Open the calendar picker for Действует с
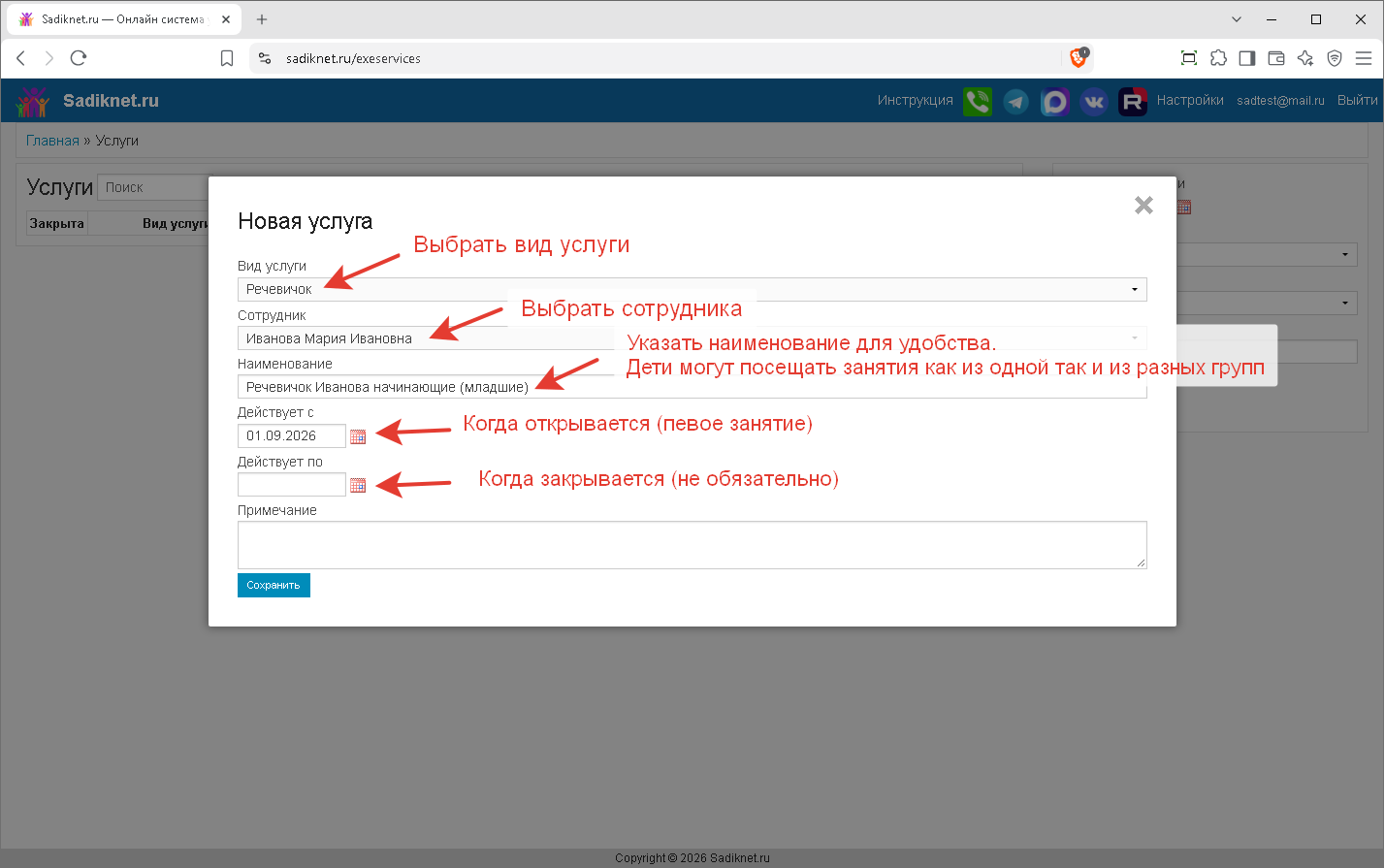The image size is (1385, 868). click(358, 436)
